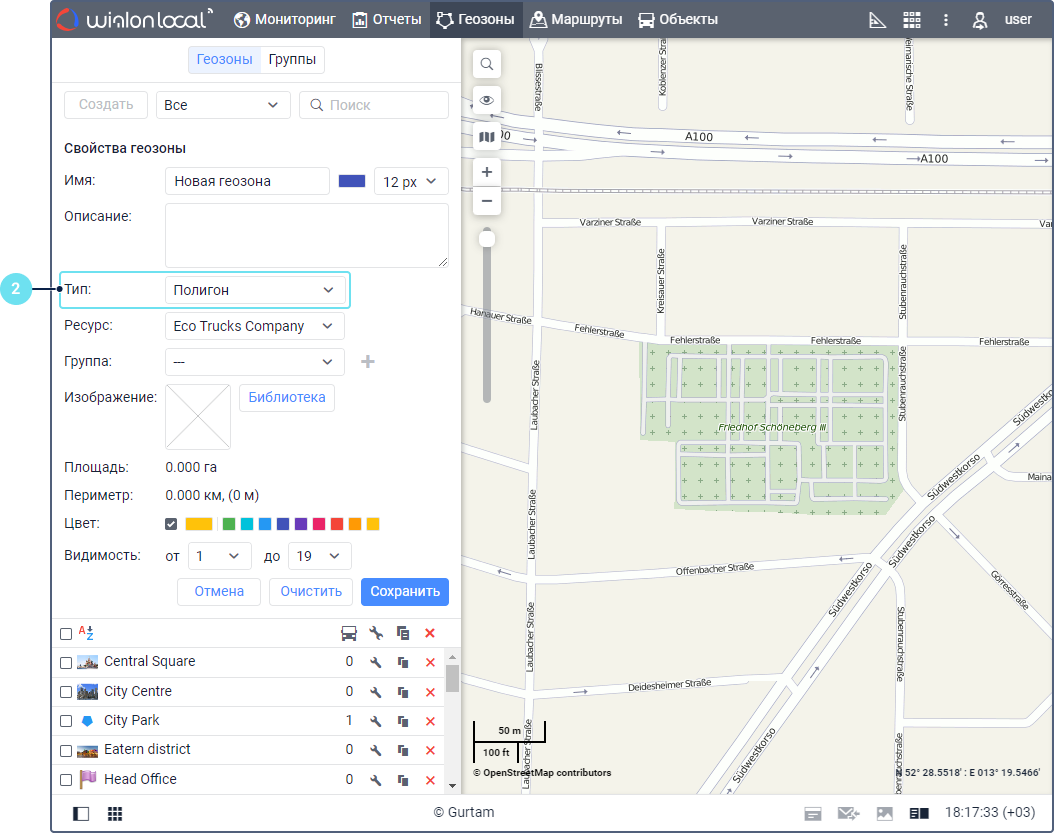Delete the City Park geofence
Screen dimensions: 1054x833
point(430,721)
